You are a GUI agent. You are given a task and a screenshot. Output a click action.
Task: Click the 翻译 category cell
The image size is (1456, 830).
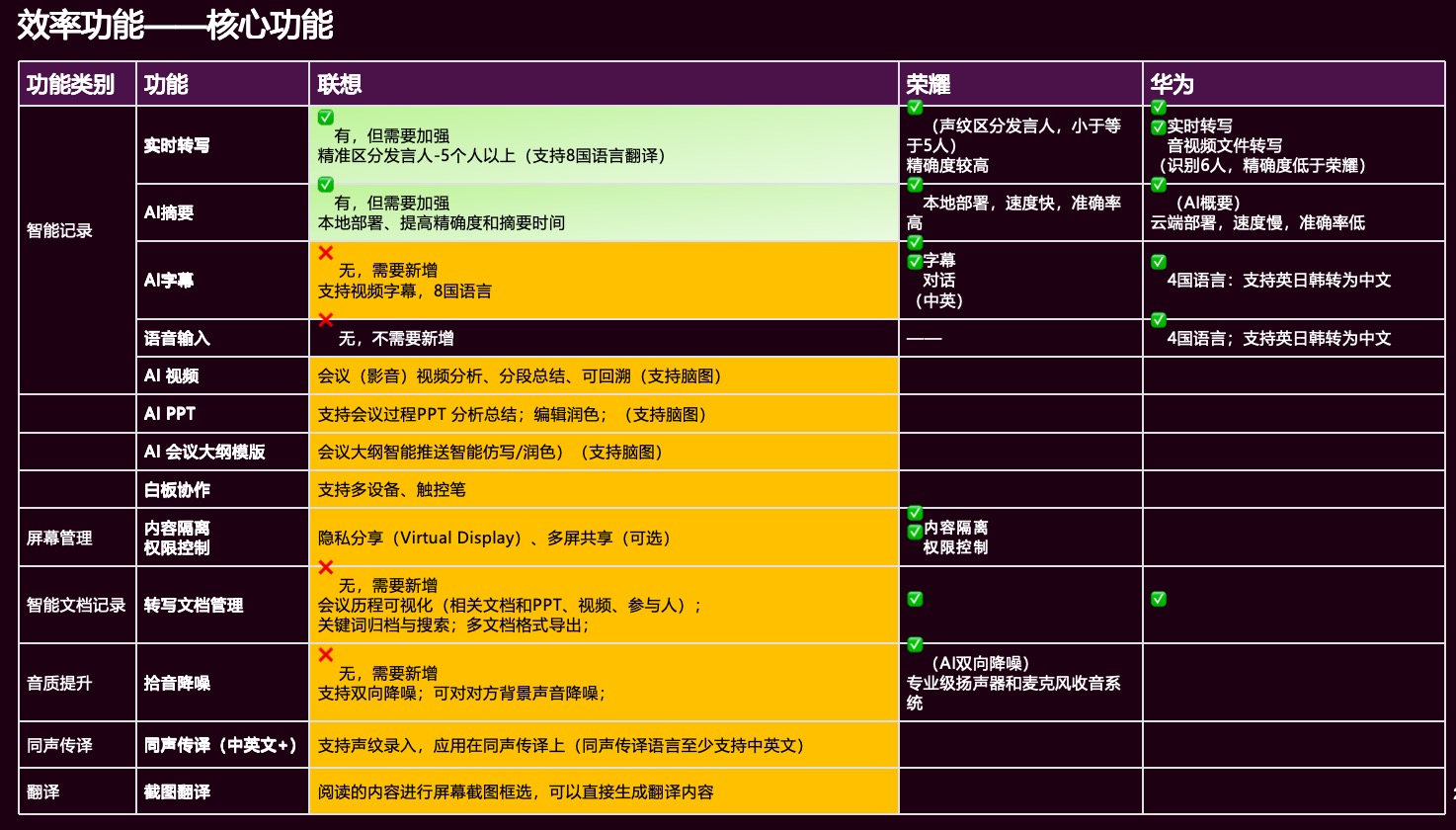[x=77, y=791]
